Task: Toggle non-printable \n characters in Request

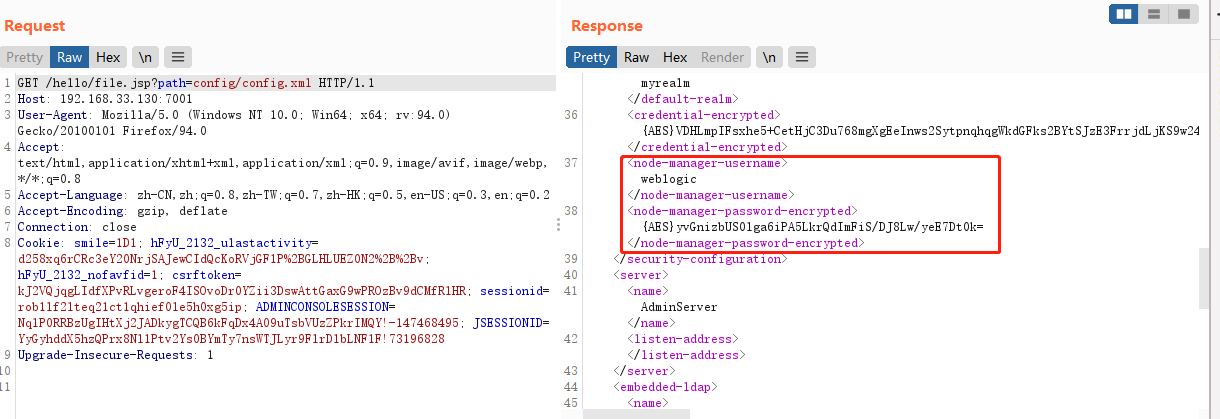Action: pyautogui.click(x=146, y=57)
